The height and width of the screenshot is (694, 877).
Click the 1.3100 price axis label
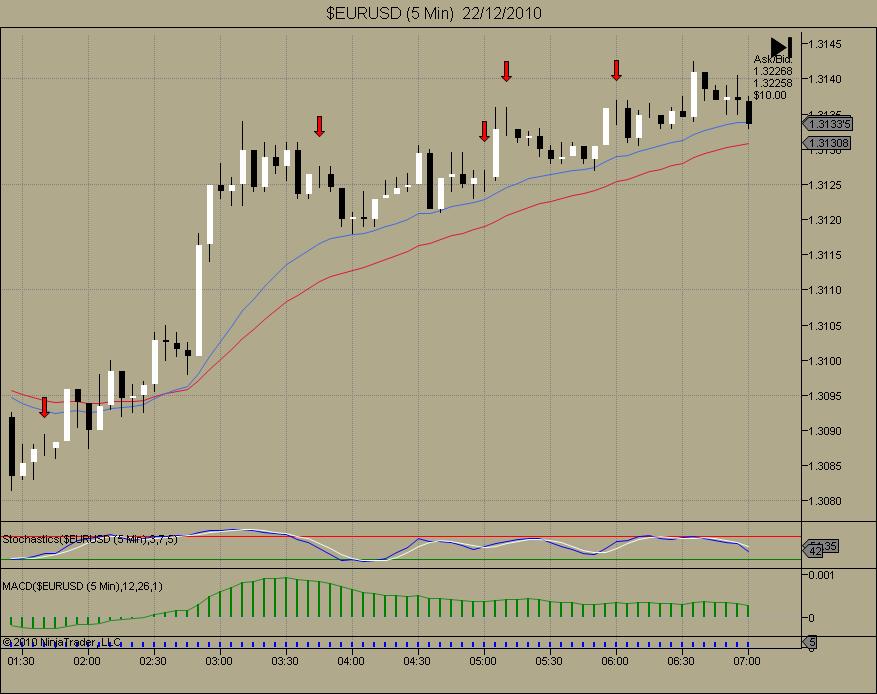click(826, 361)
